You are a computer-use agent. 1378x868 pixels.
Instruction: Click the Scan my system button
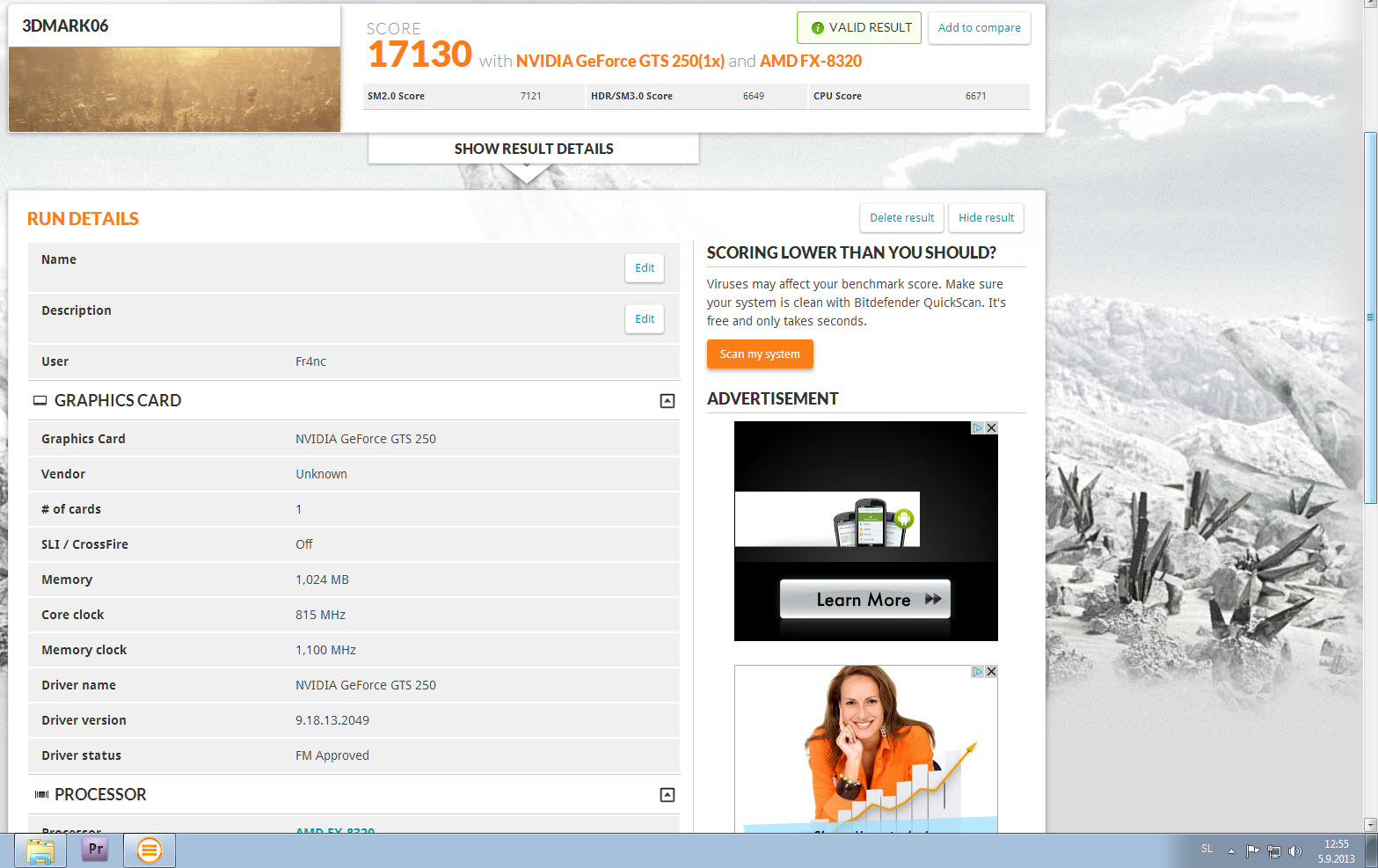tap(760, 354)
